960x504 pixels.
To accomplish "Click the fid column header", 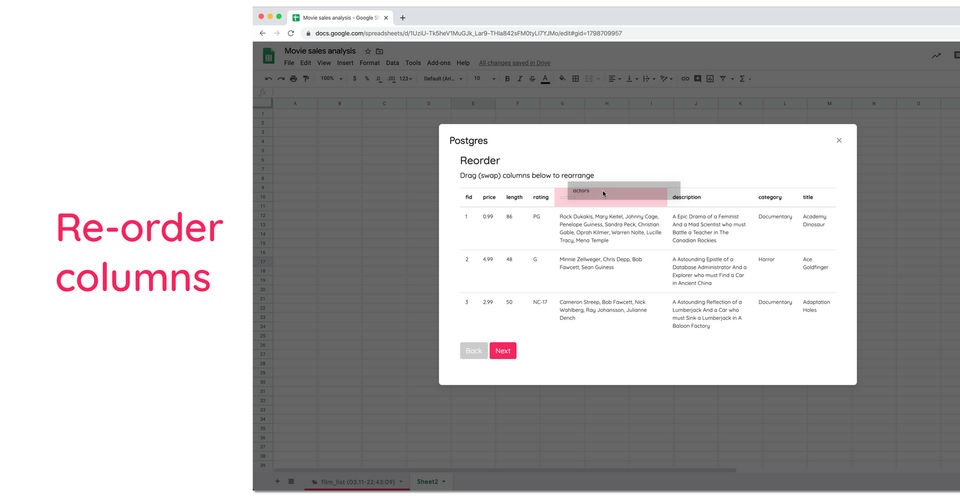I will point(468,197).
